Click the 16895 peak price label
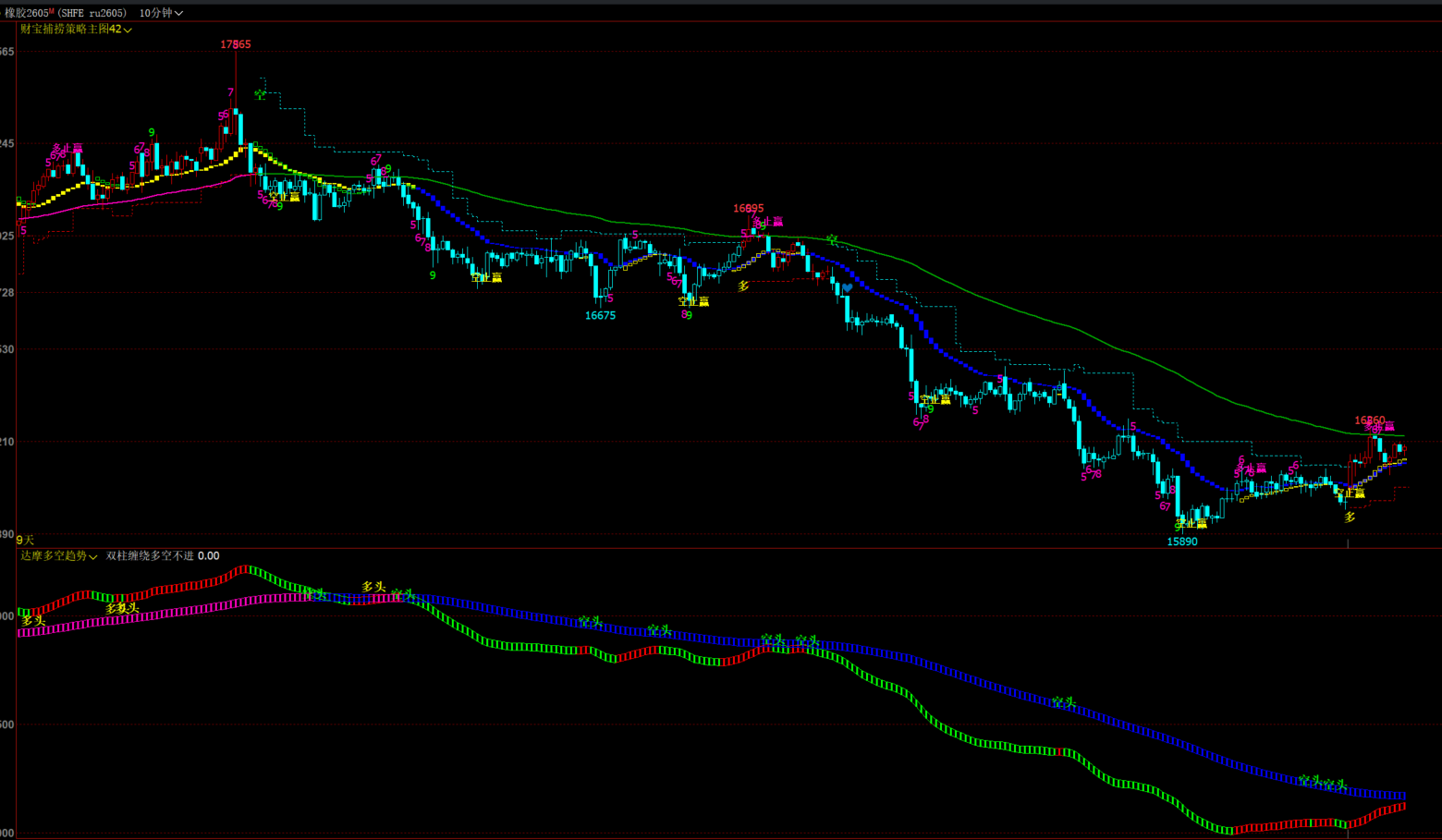Image resolution: width=1442 pixels, height=840 pixels. (x=748, y=209)
